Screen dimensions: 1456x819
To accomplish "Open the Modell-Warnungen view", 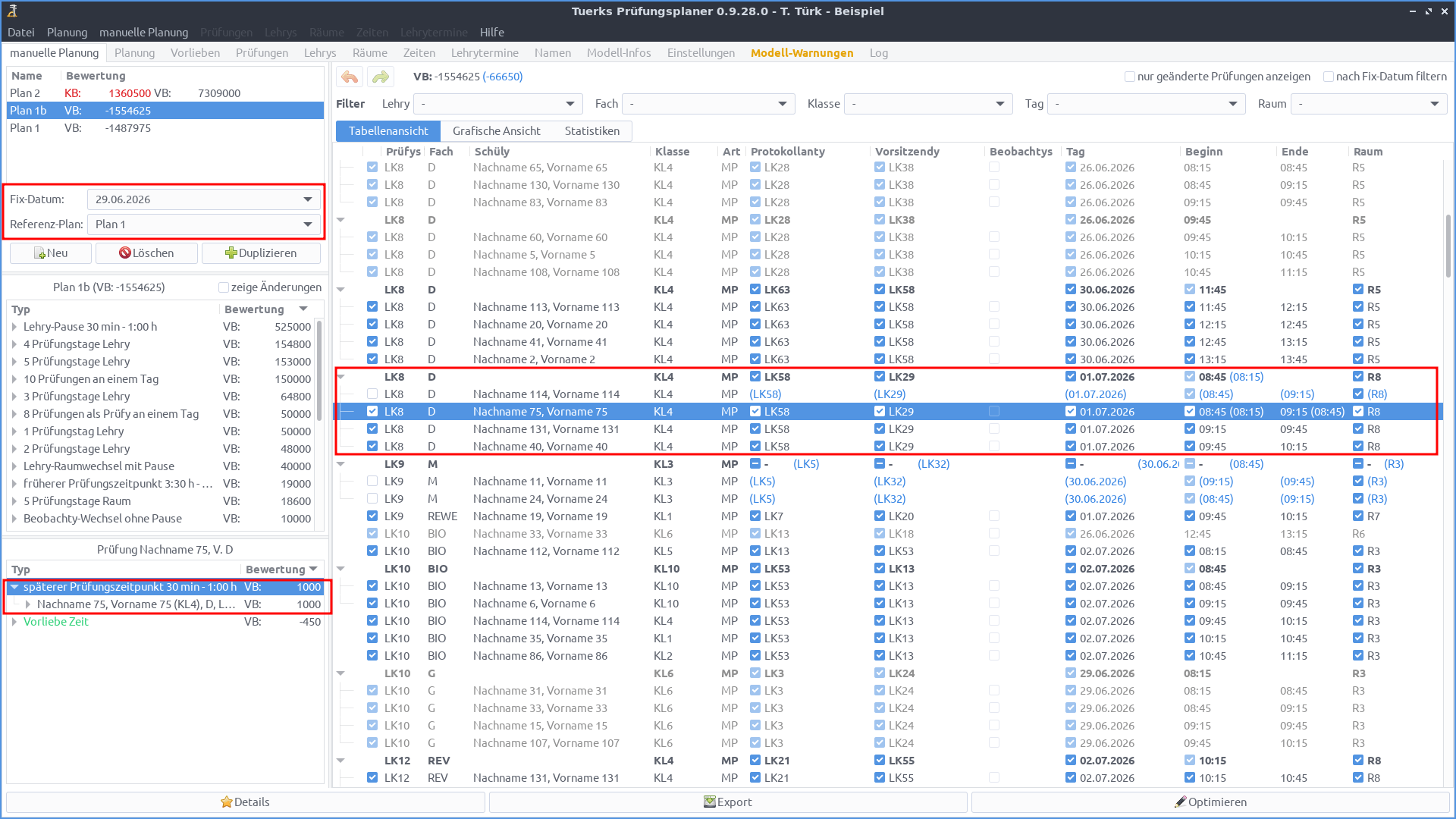I will pos(802,52).
